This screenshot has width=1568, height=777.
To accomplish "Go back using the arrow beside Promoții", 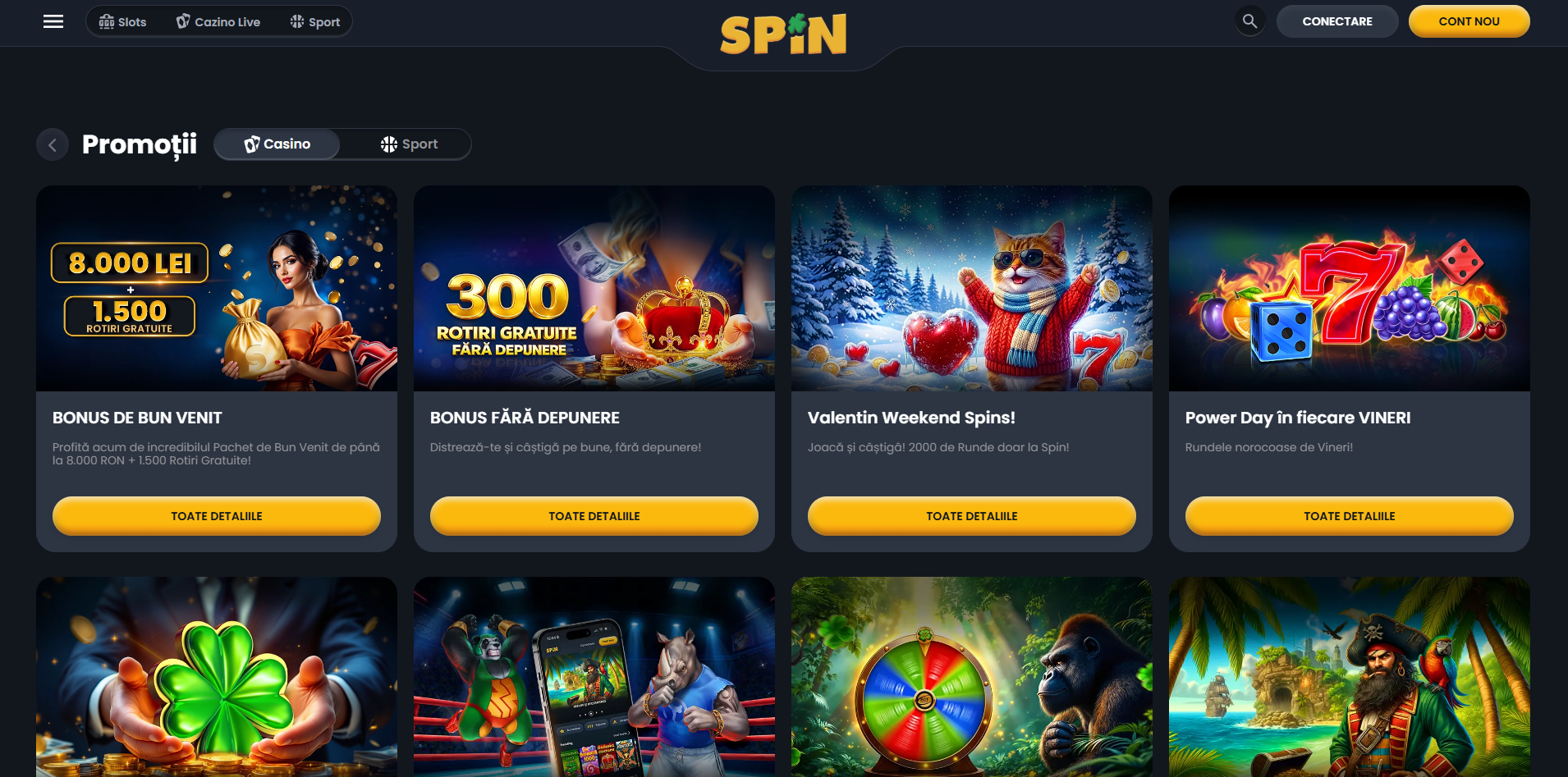I will click(x=53, y=145).
